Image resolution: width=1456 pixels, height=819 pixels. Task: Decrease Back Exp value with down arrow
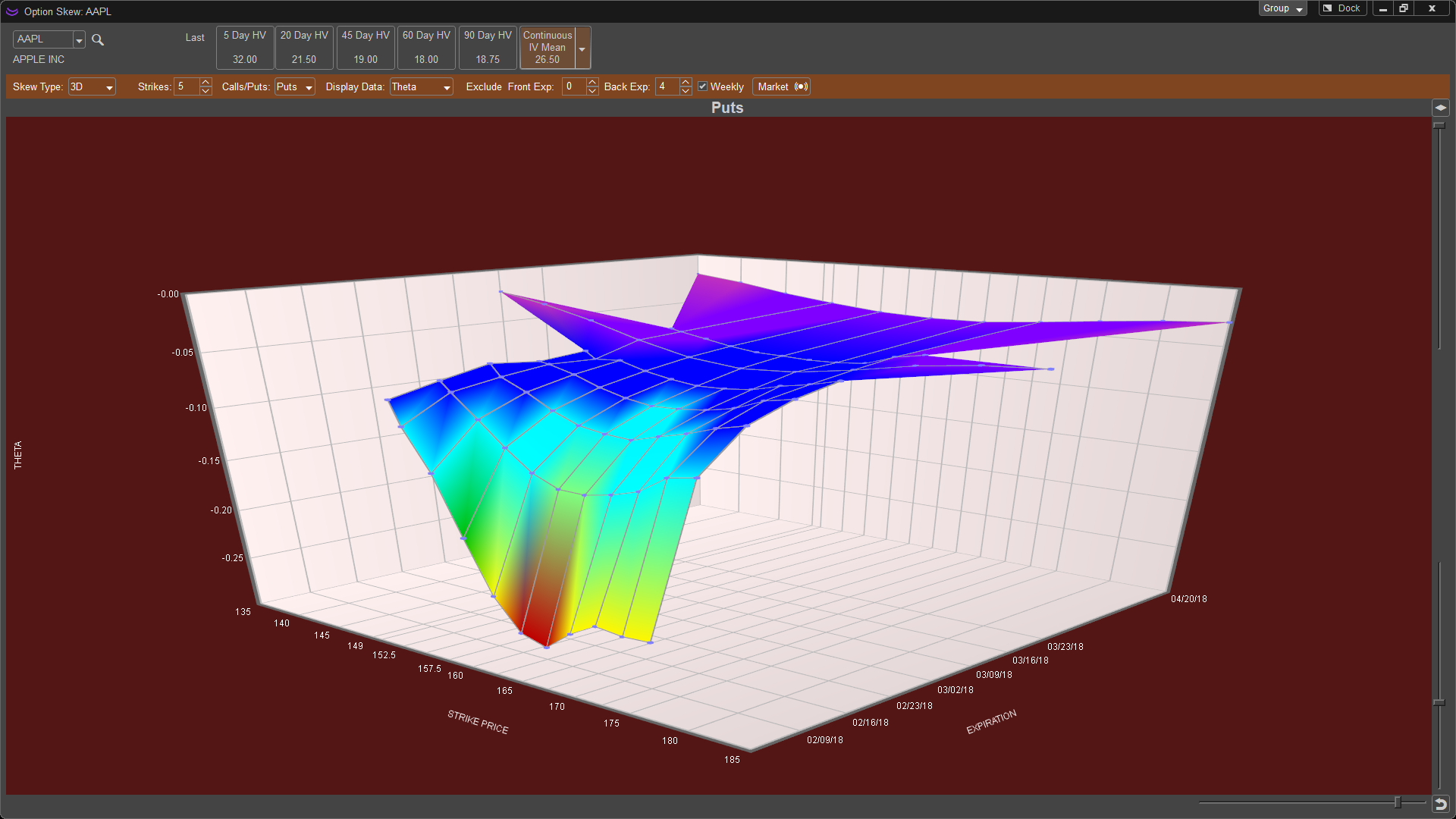pyautogui.click(x=686, y=91)
